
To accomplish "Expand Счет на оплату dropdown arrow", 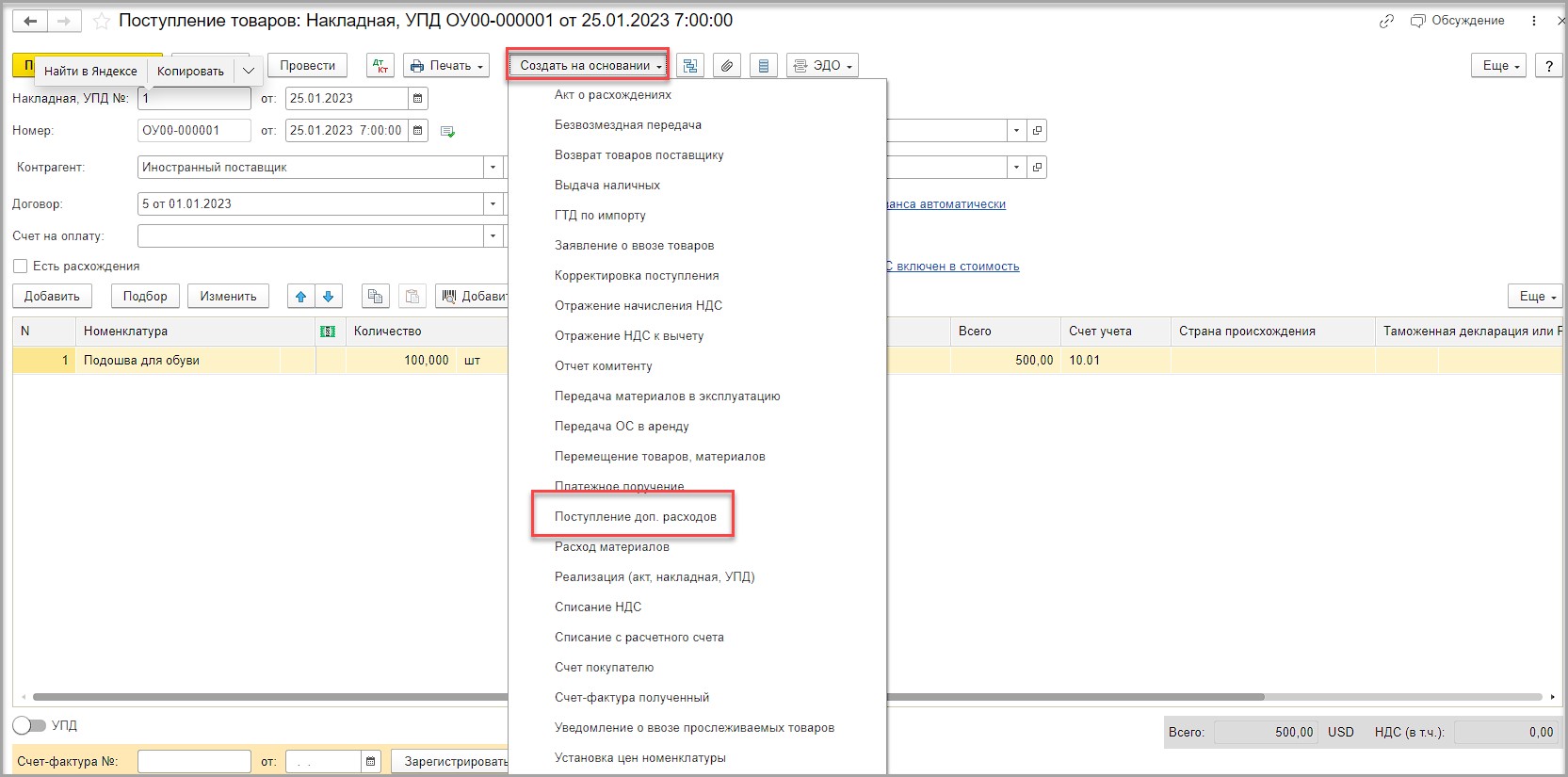I will pos(493,235).
